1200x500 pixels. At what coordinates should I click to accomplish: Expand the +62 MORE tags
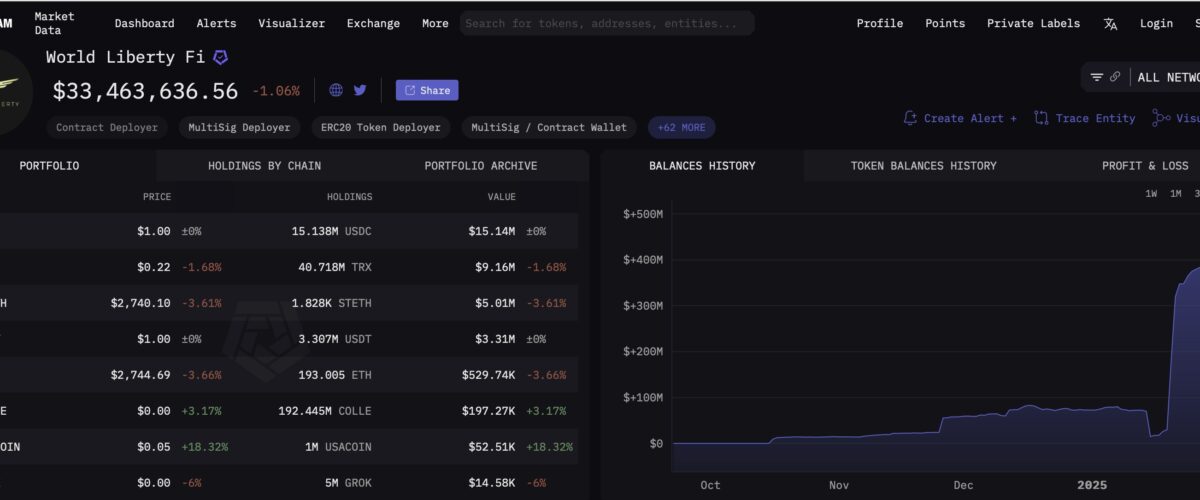pos(681,127)
